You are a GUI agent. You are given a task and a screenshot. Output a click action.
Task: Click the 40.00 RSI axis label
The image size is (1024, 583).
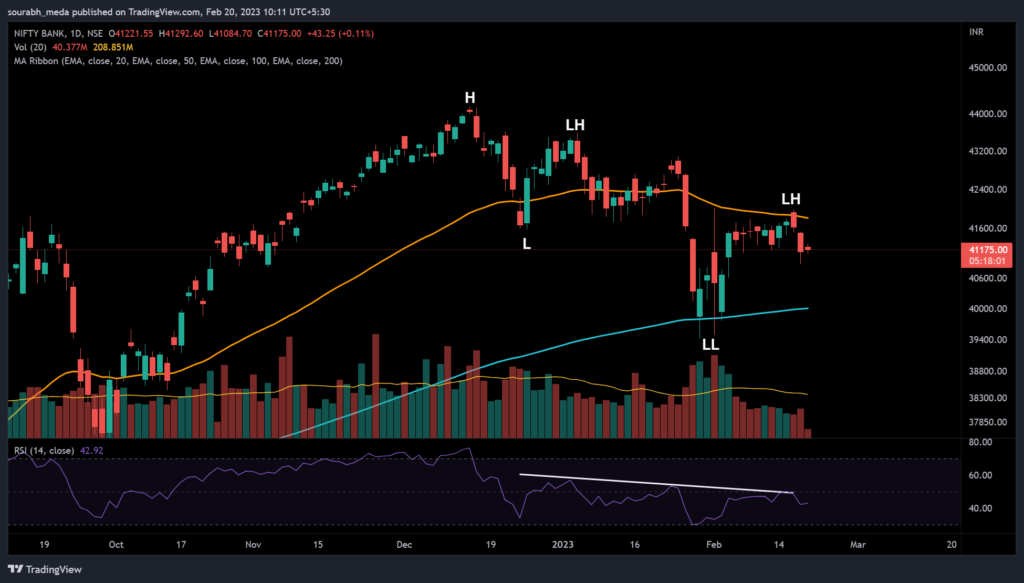982,509
